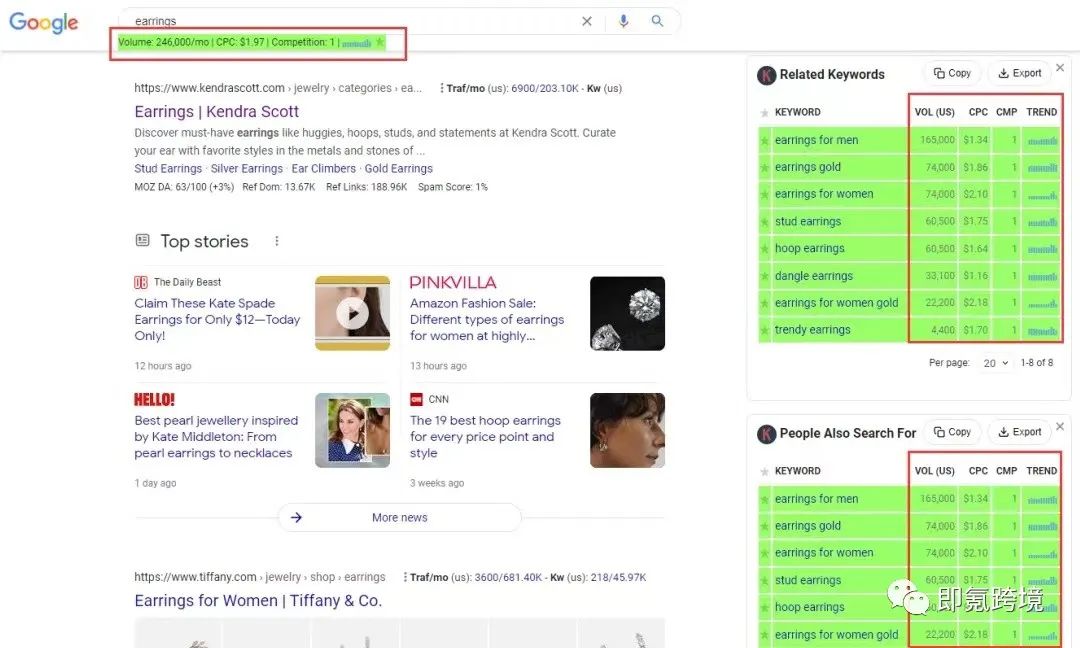This screenshot has height=648, width=1080.
Task: Open Kendra Scott result three-dot menu
Action: point(442,88)
